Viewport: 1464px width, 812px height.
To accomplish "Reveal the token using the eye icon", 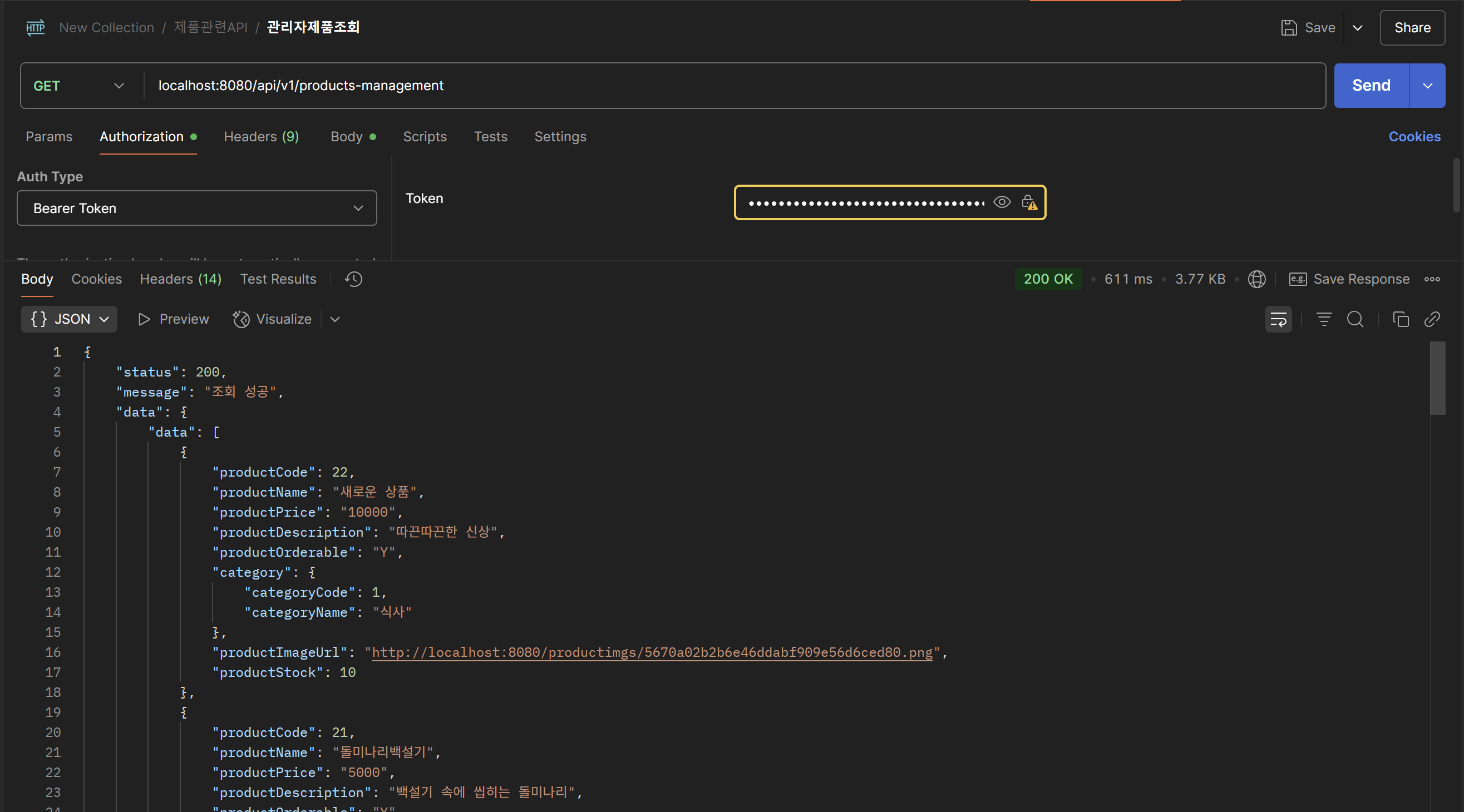I will [x=1002, y=202].
